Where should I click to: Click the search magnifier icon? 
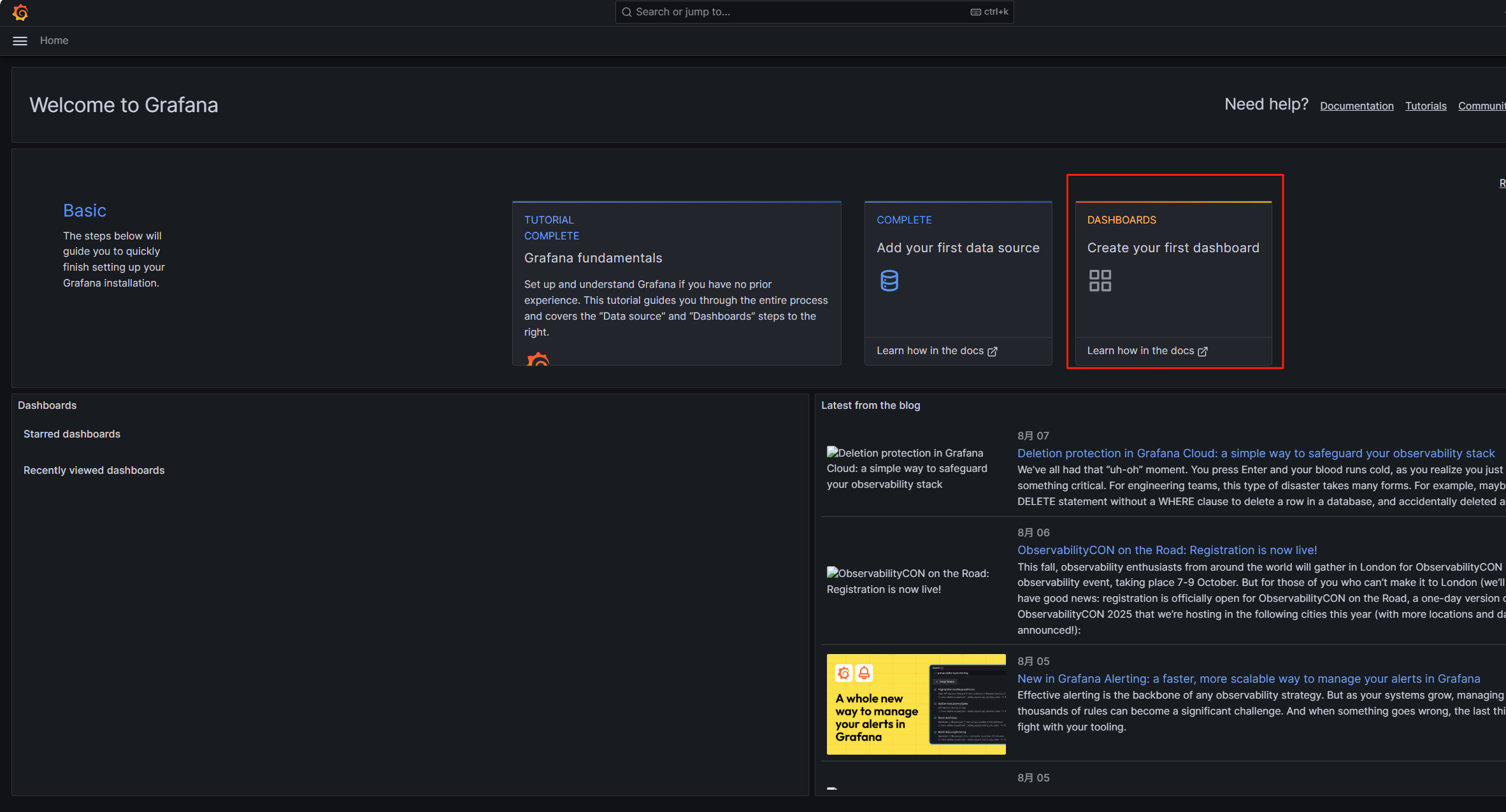click(627, 12)
